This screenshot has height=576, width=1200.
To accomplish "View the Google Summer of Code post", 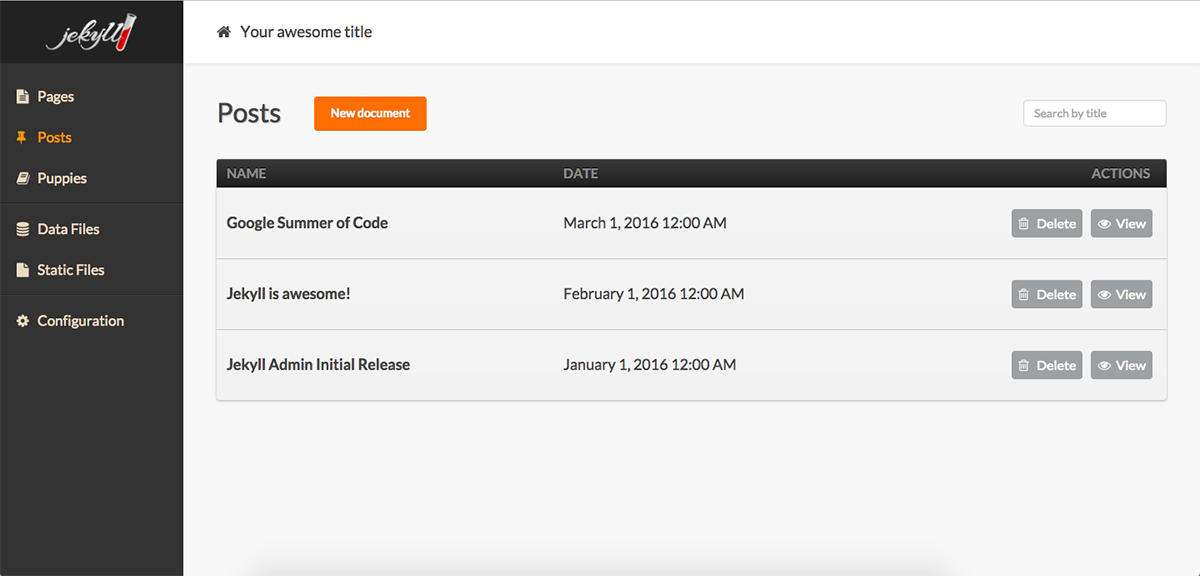I will coord(1121,223).
